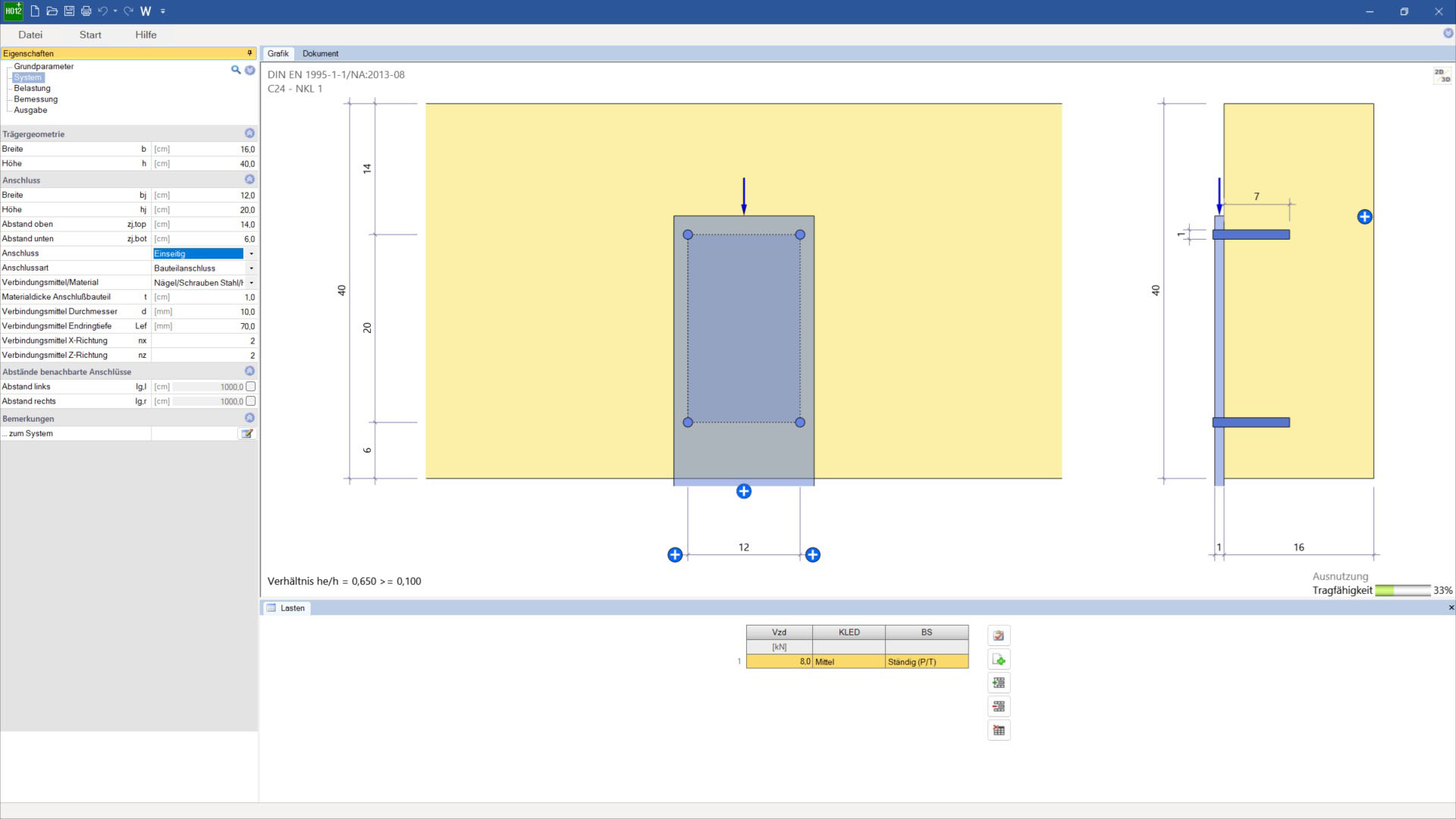Image resolution: width=1456 pixels, height=819 pixels.
Task: Open the Datei menu
Action: tap(30, 35)
